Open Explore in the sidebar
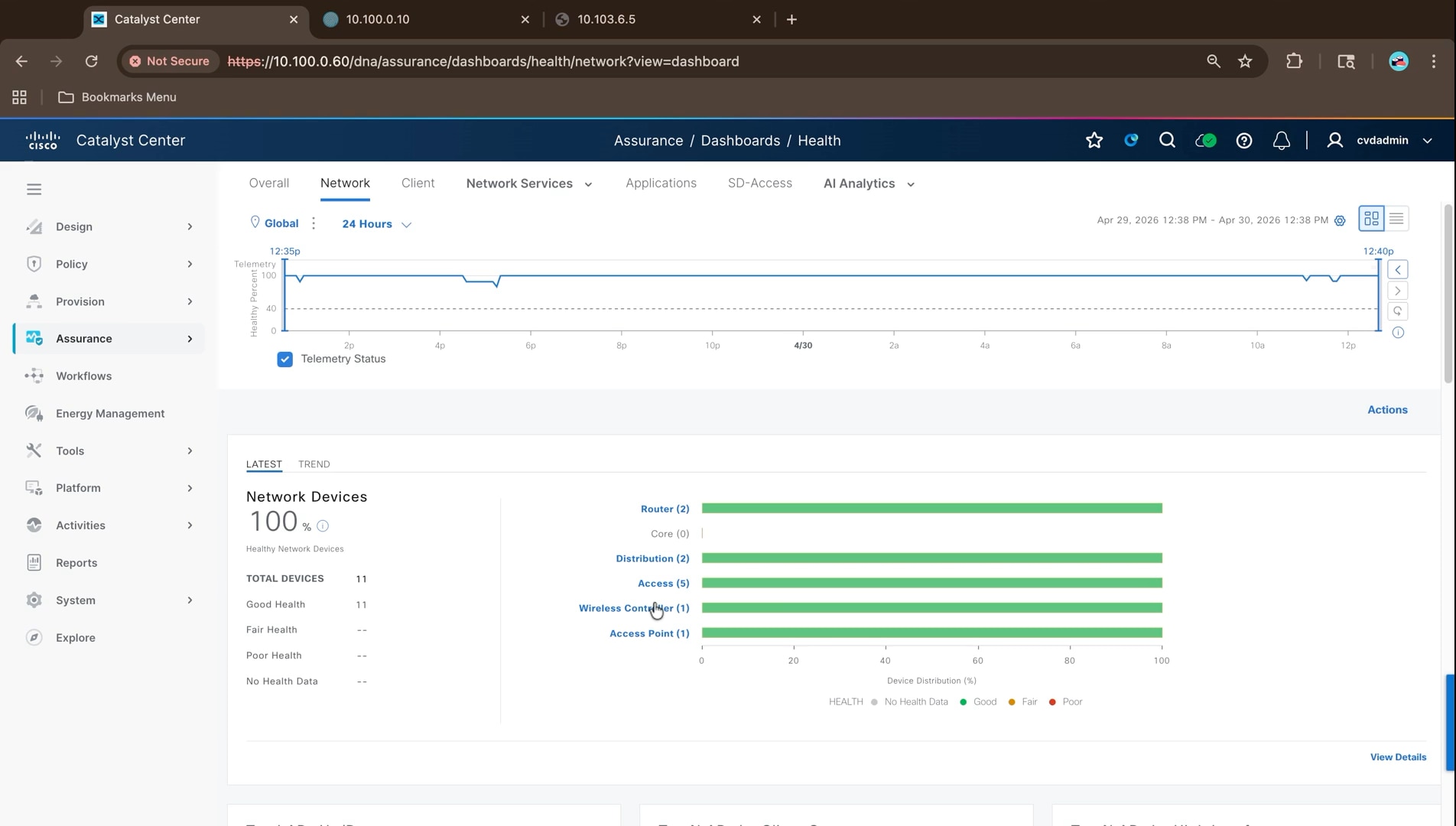This screenshot has height=826, width=1456. pyautogui.click(x=109, y=638)
